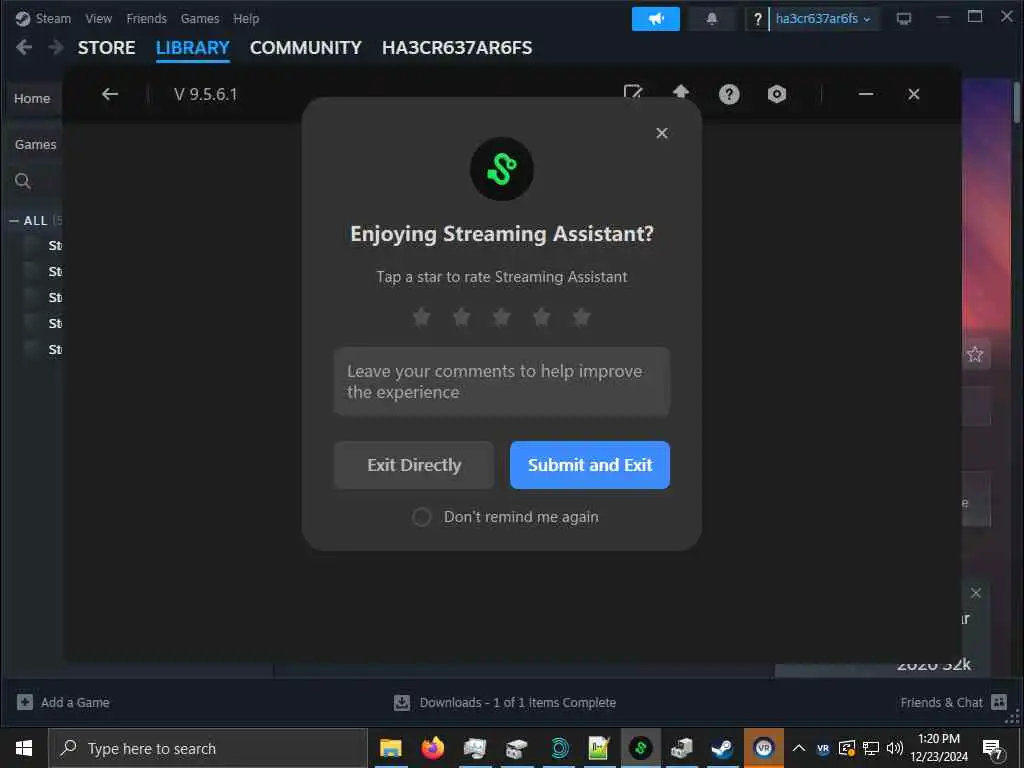This screenshot has height=768, width=1024.
Task: Switch to the STORE tab
Action: (106, 48)
